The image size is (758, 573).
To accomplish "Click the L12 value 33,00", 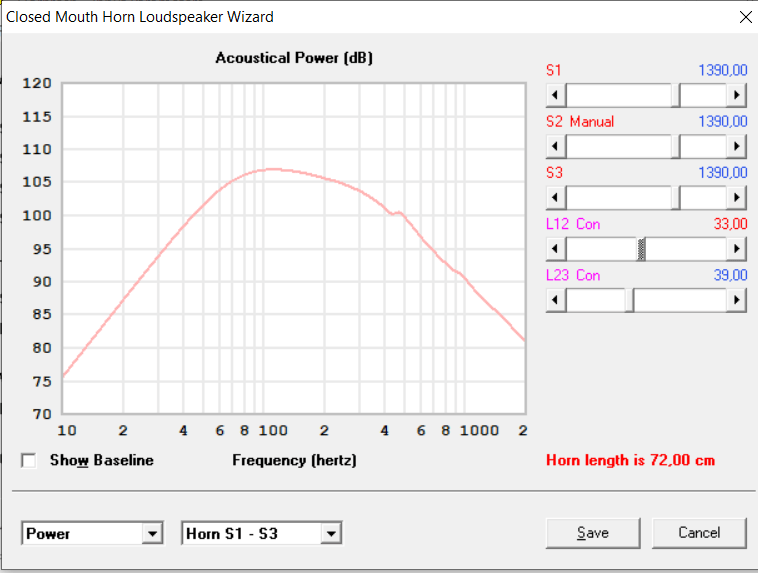I will [730, 224].
